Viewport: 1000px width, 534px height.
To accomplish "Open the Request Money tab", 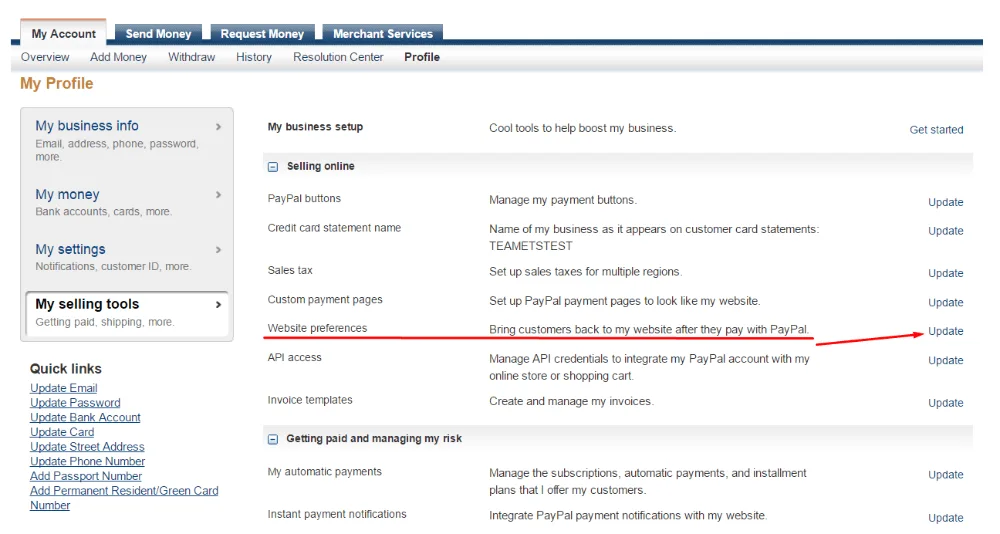I will coord(262,33).
